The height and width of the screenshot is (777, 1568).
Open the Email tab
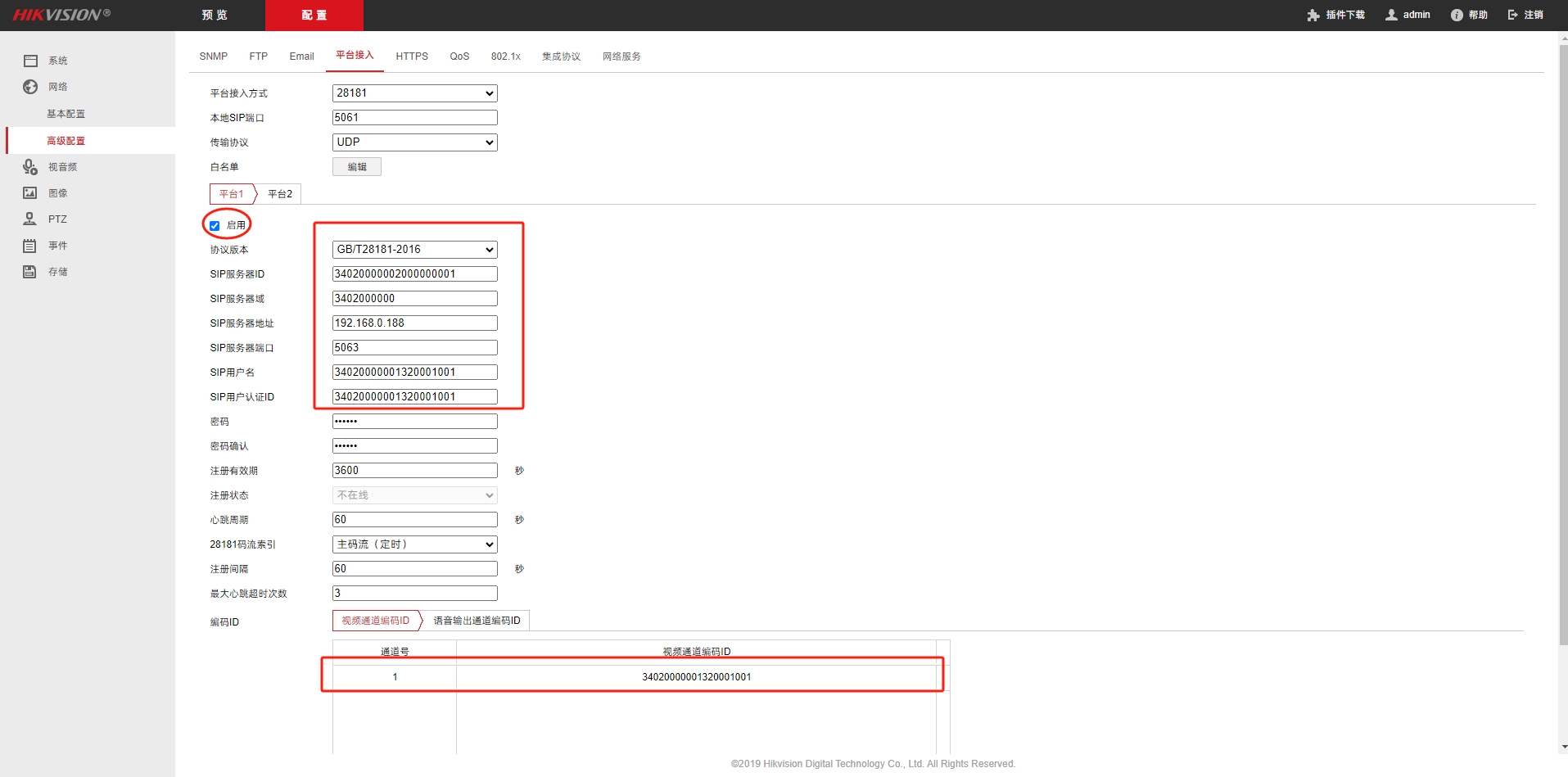(x=302, y=56)
